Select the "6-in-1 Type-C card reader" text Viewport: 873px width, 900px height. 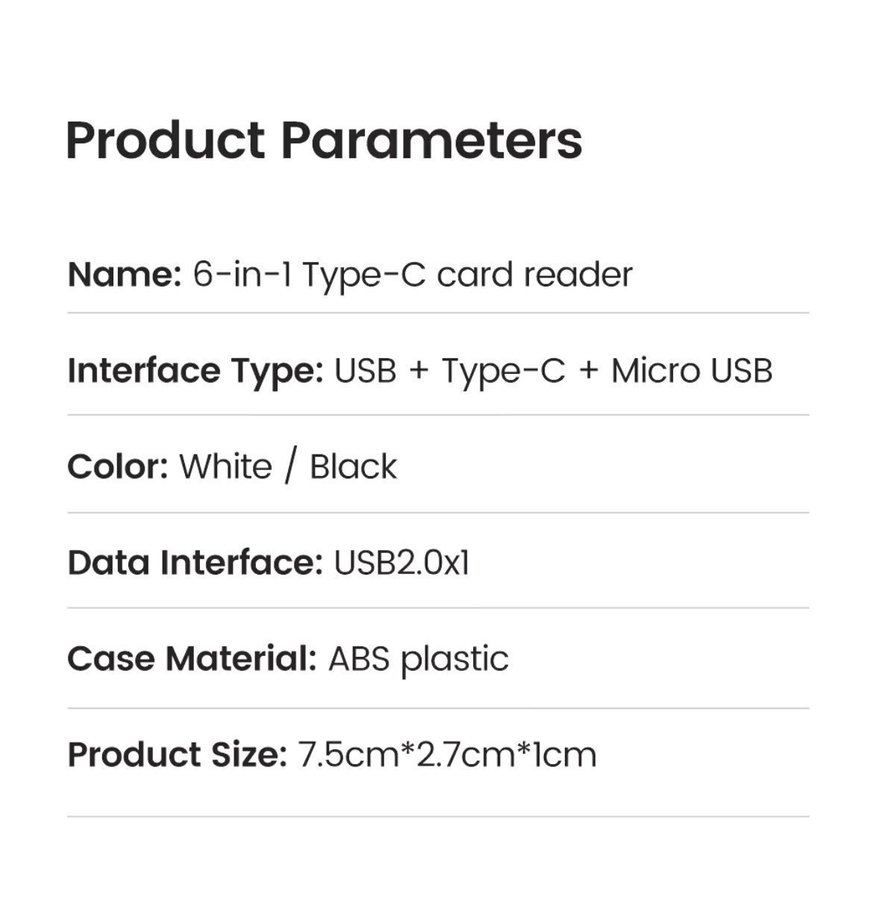point(412,274)
